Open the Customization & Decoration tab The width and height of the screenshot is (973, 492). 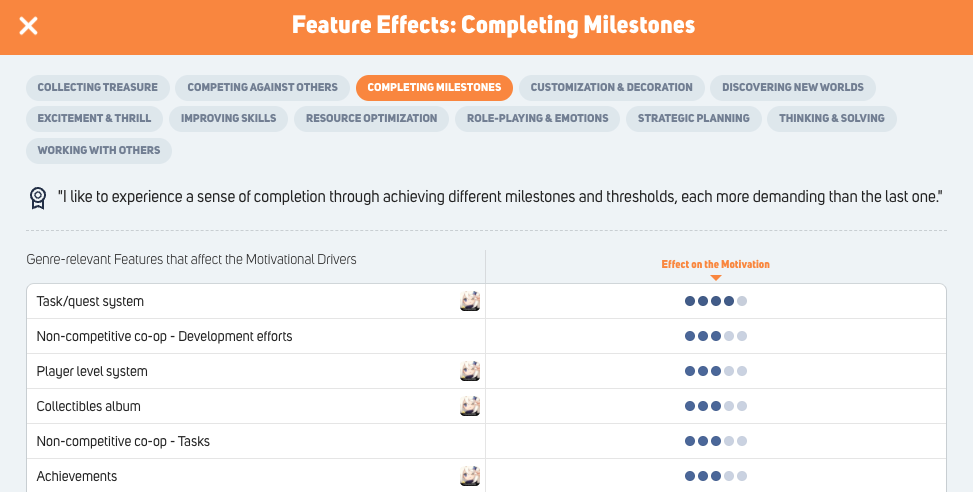[611, 87]
